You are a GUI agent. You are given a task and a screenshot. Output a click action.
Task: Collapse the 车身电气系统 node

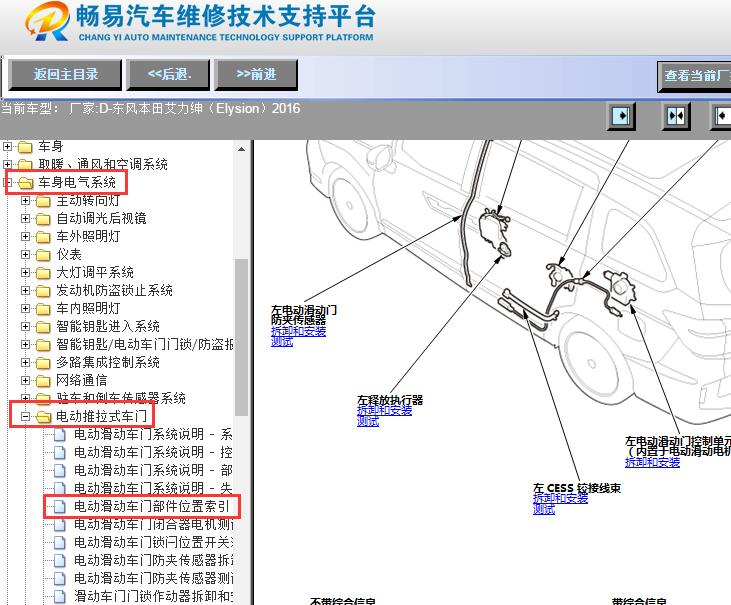click(7, 182)
